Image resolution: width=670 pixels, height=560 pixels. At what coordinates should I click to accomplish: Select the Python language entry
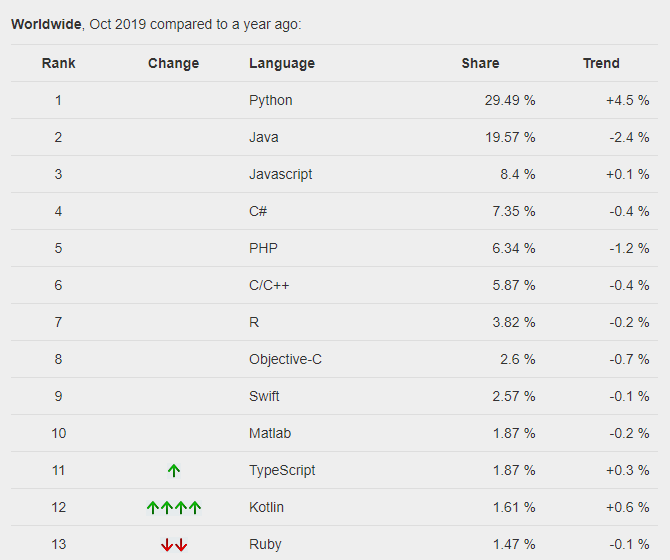point(271,100)
